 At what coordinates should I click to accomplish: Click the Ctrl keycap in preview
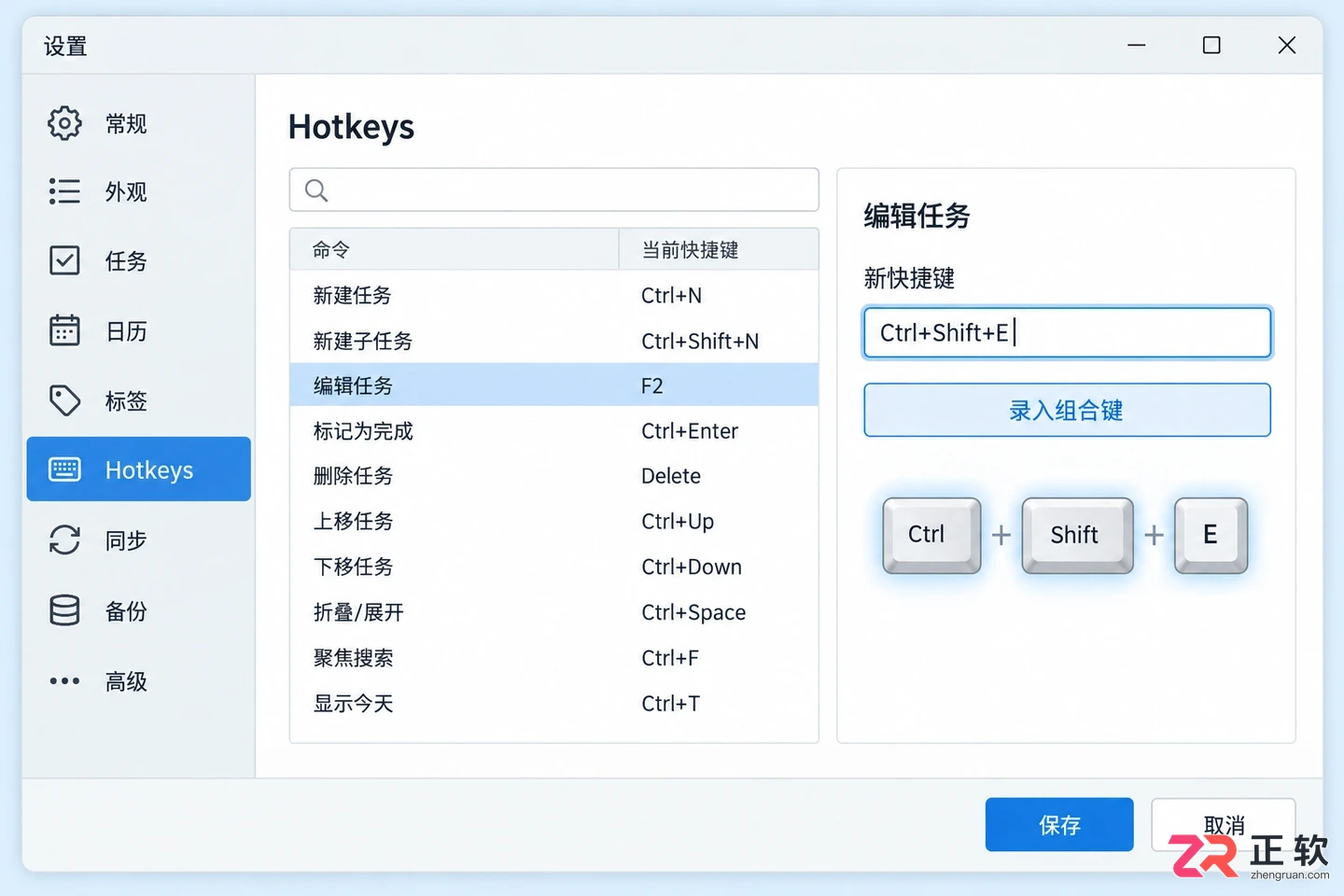pos(931,535)
